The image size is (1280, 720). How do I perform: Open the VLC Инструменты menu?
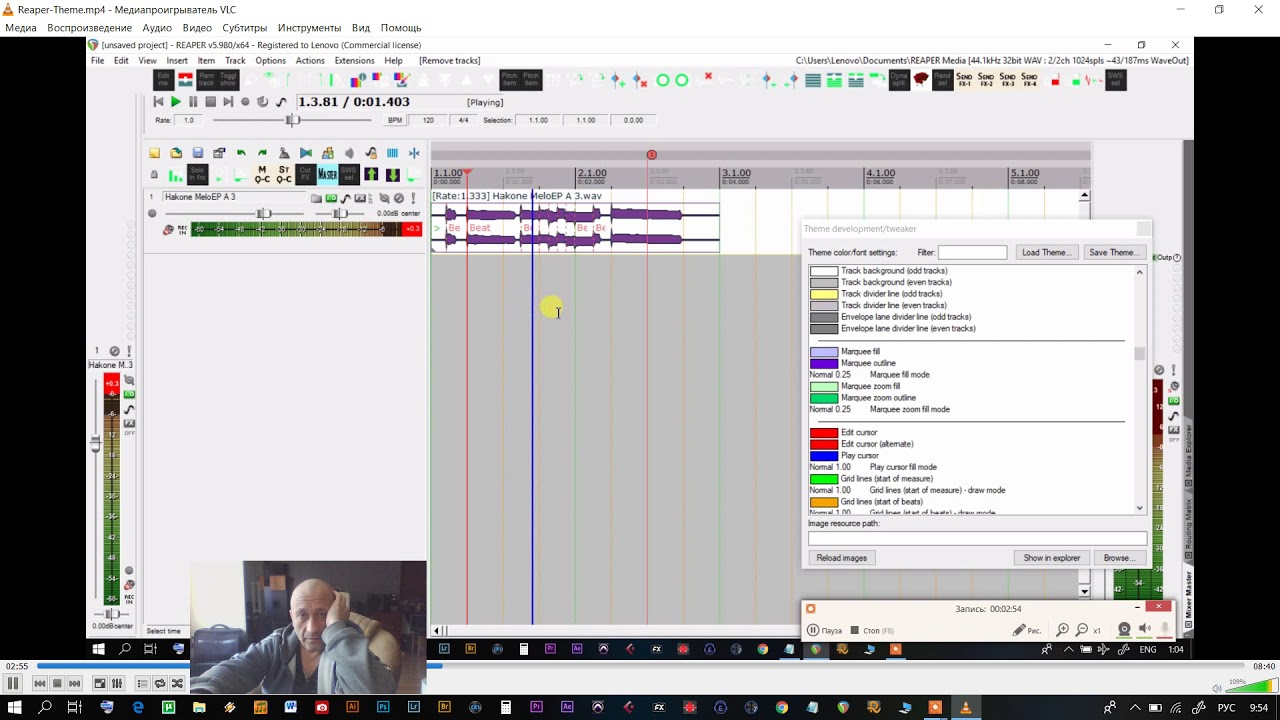coord(309,28)
